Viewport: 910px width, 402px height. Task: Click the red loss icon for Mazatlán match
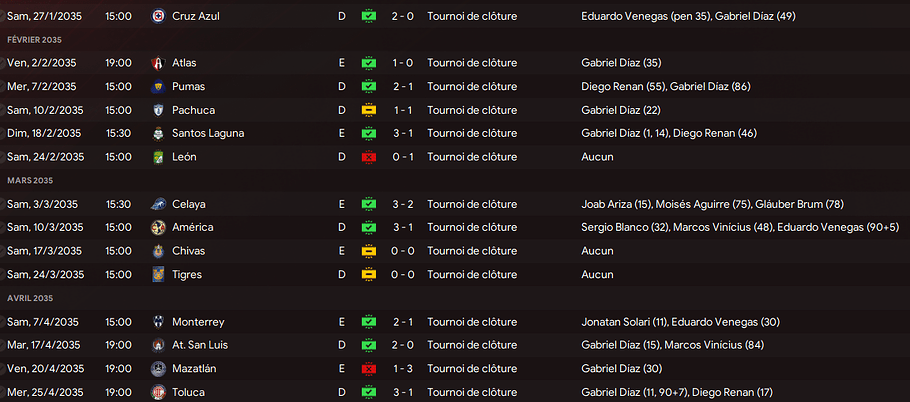point(368,369)
